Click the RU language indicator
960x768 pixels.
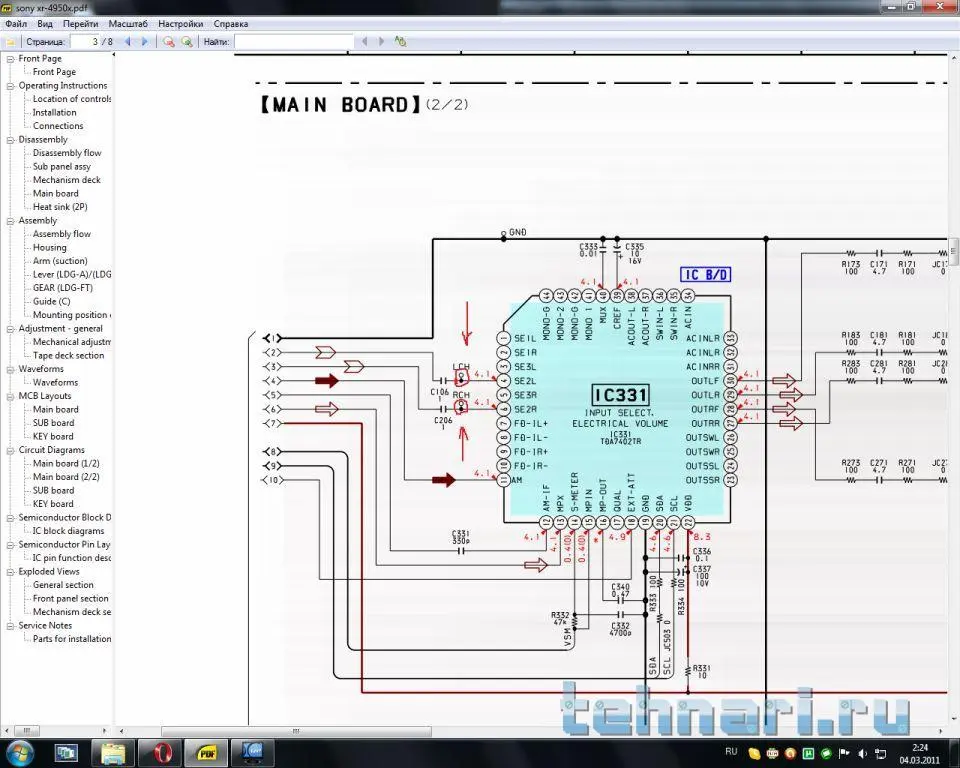(x=731, y=751)
